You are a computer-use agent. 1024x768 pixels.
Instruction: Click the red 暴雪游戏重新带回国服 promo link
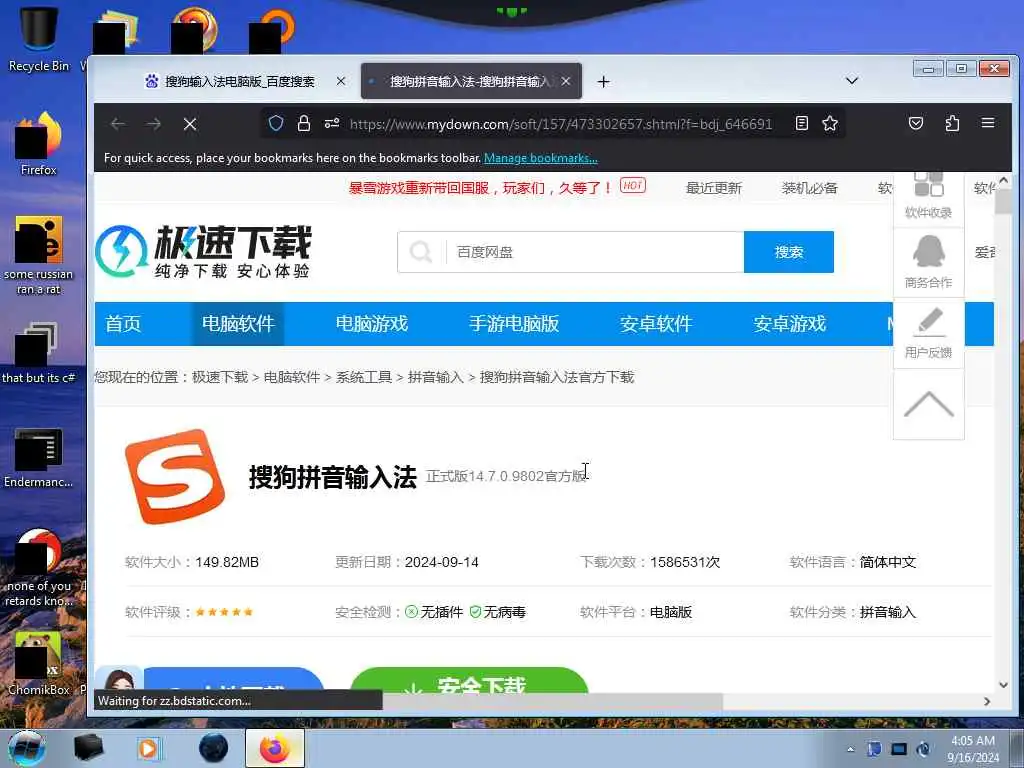480,188
